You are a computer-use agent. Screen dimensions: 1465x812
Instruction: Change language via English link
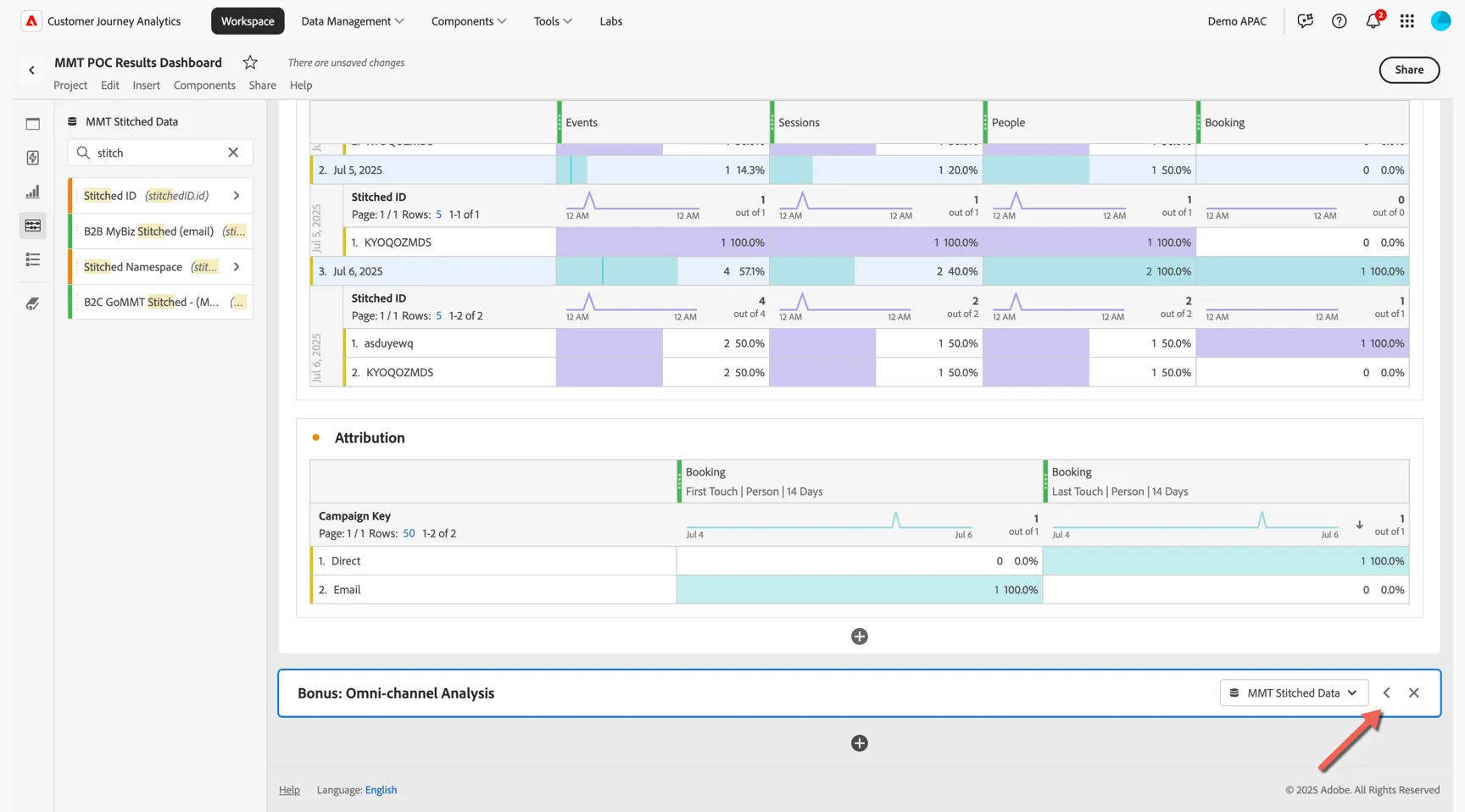[381, 790]
